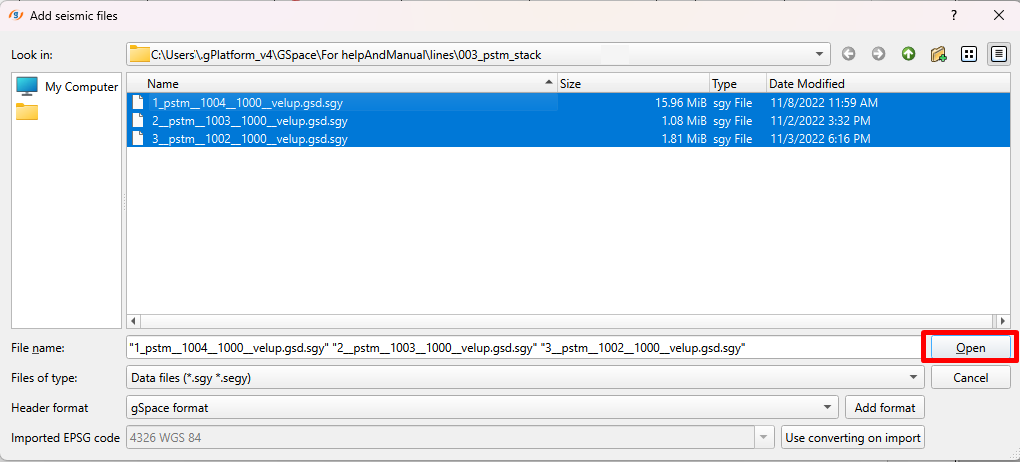This screenshot has height=462, width=1020.
Task: Select file 1_pstm__1004__1000__velup.gsd.sgy
Action: click(248, 102)
